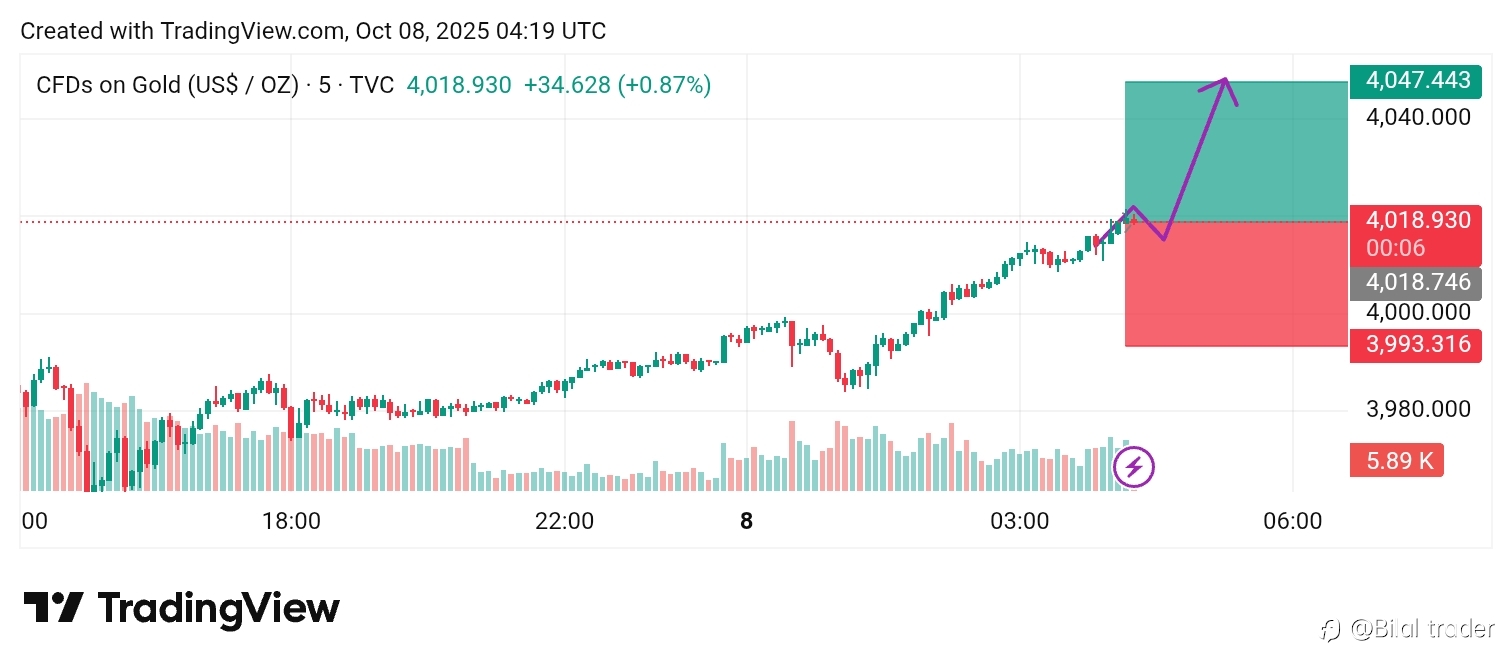Image resolution: width=1512 pixels, height=668 pixels.
Task: Open the CFDs on Gold symbol title
Action: (x=167, y=86)
